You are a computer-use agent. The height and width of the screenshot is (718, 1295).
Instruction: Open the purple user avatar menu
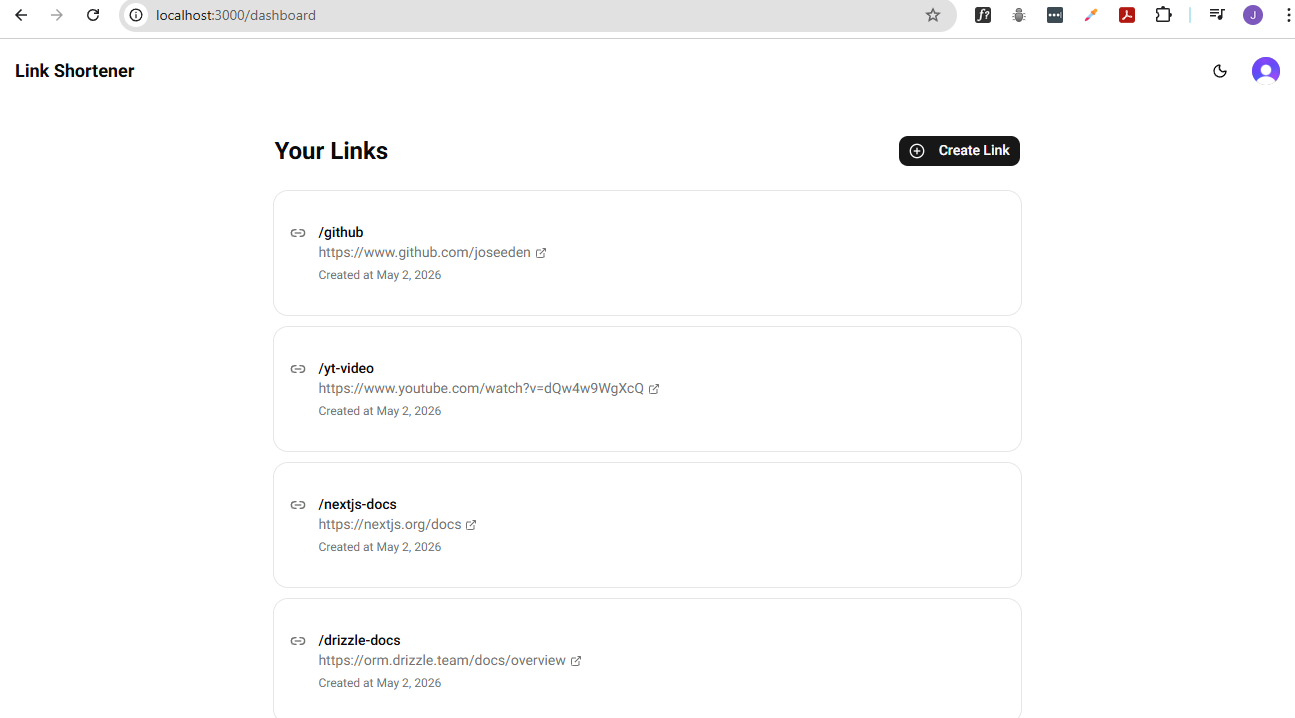1266,71
